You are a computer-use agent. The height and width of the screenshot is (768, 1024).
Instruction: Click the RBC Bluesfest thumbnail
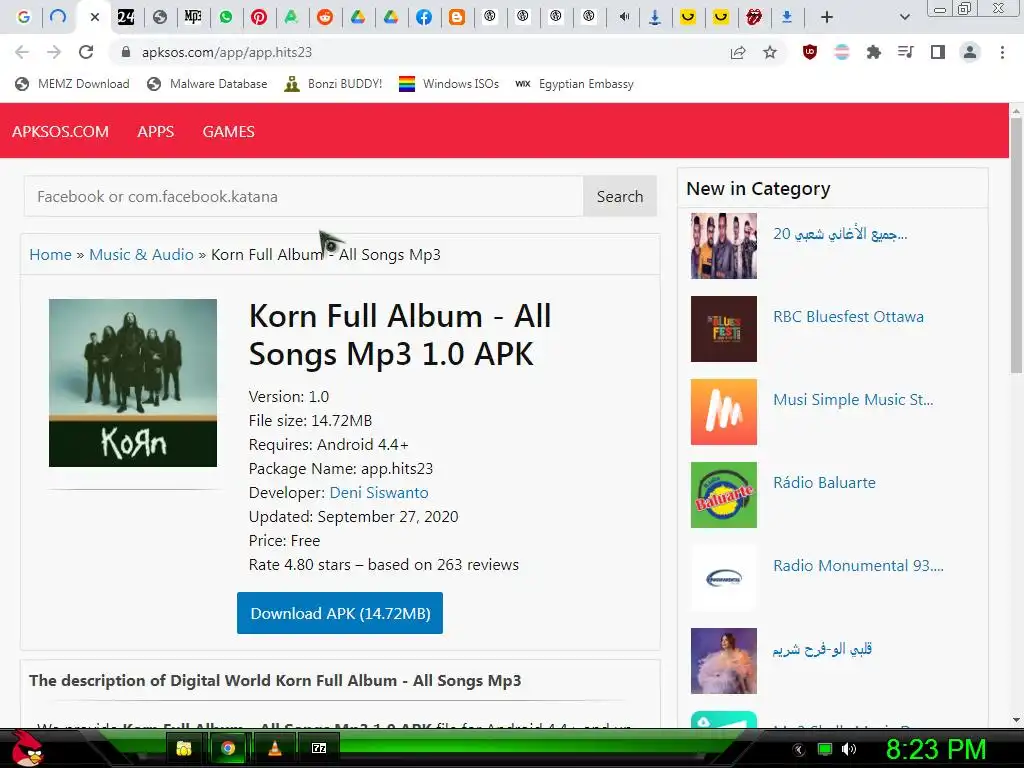pyautogui.click(x=724, y=328)
